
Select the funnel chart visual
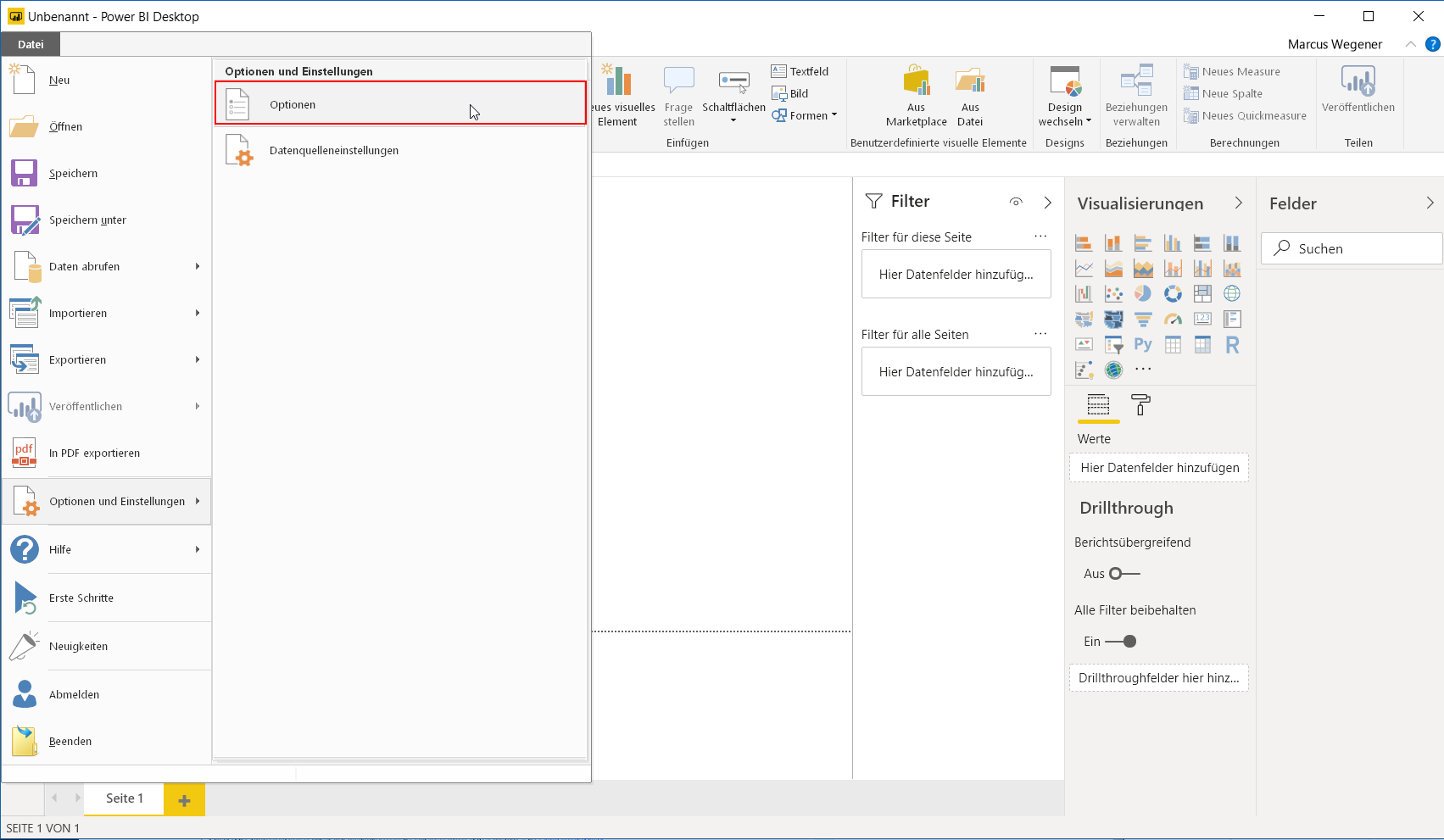pos(1143,319)
